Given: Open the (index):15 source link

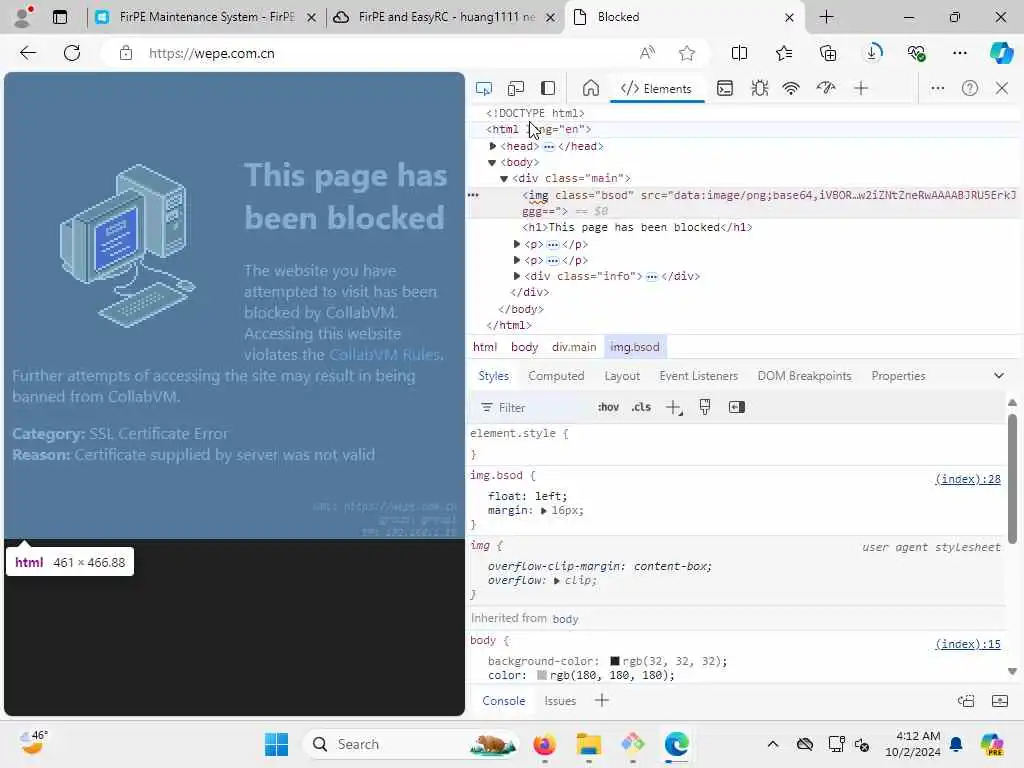Looking at the screenshot, I should pos(967,645).
